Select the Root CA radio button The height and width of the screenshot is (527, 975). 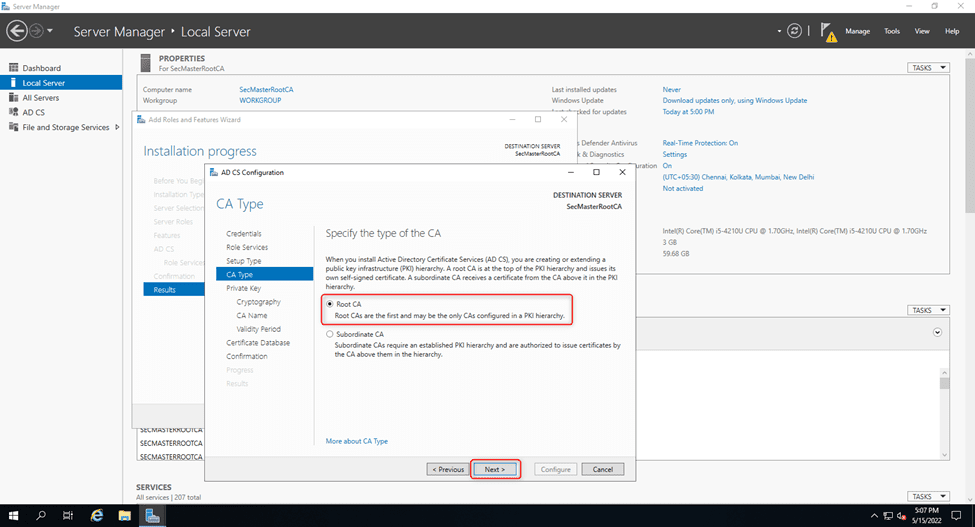(x=330, y=304)
